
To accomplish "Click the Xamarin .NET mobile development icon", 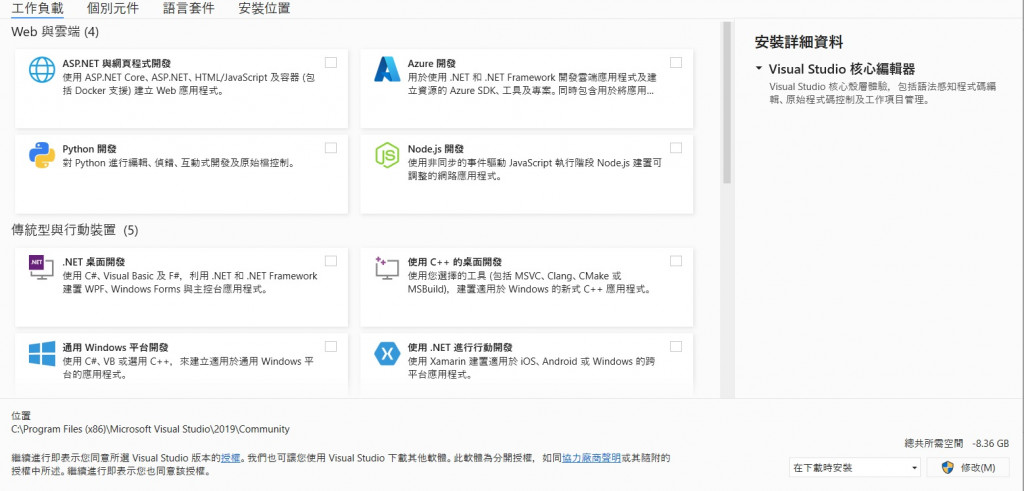I will (x=387, y=353).
